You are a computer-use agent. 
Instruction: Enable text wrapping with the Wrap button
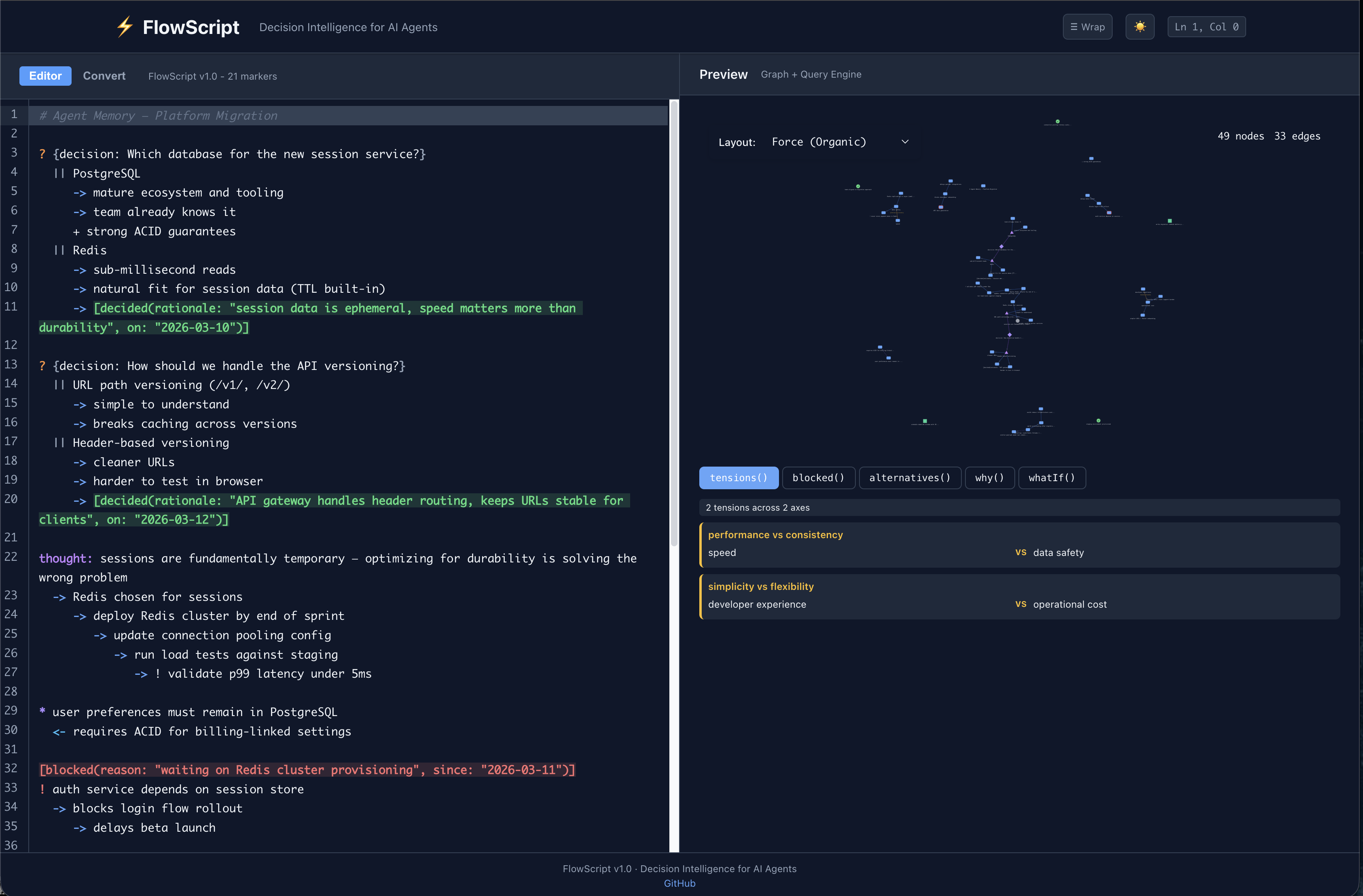click(x=1087, y=26)
